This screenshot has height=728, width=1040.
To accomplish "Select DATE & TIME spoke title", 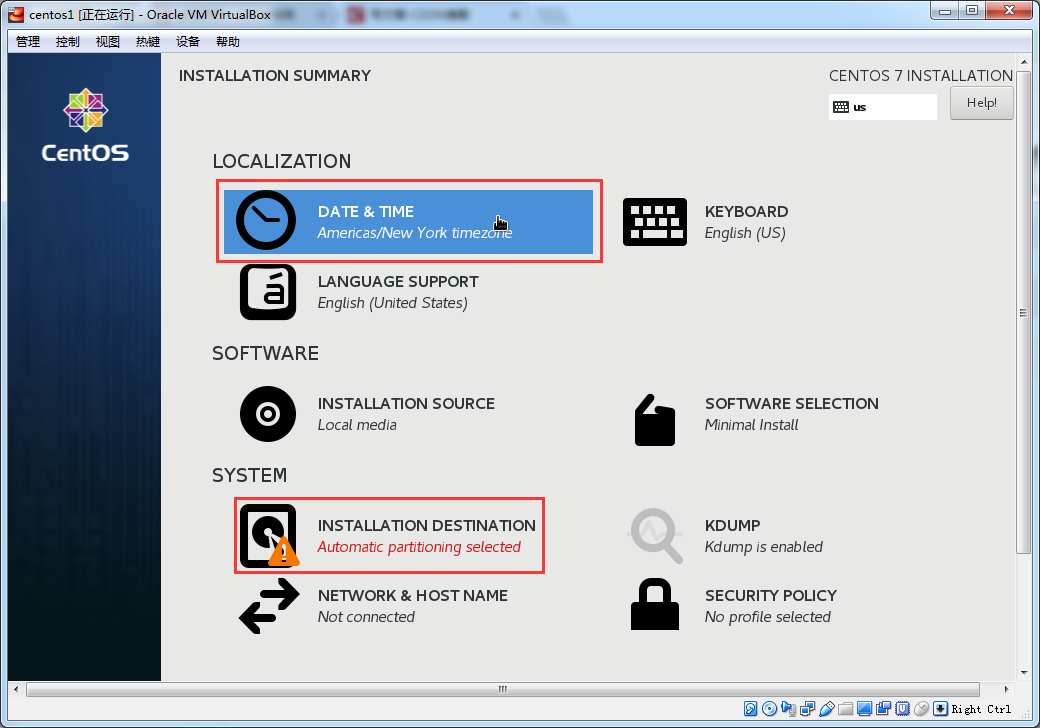I will point(365,212).
